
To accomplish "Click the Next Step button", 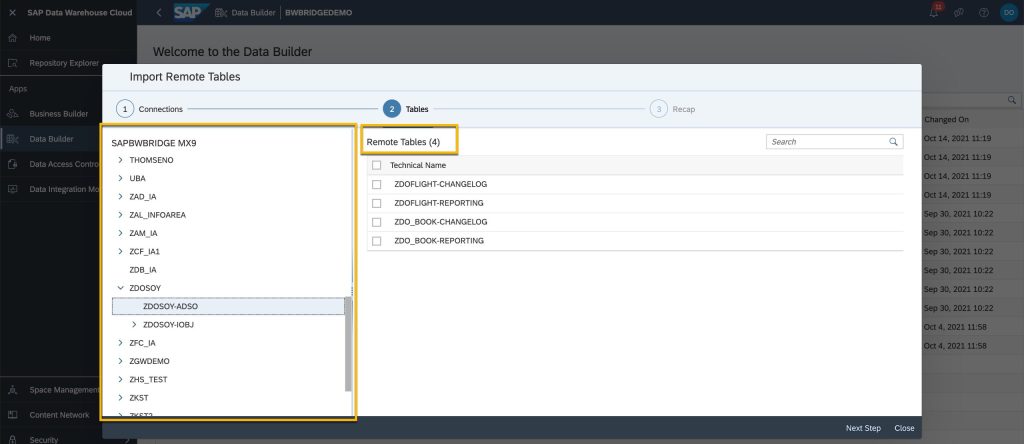I will coord(863,428).
